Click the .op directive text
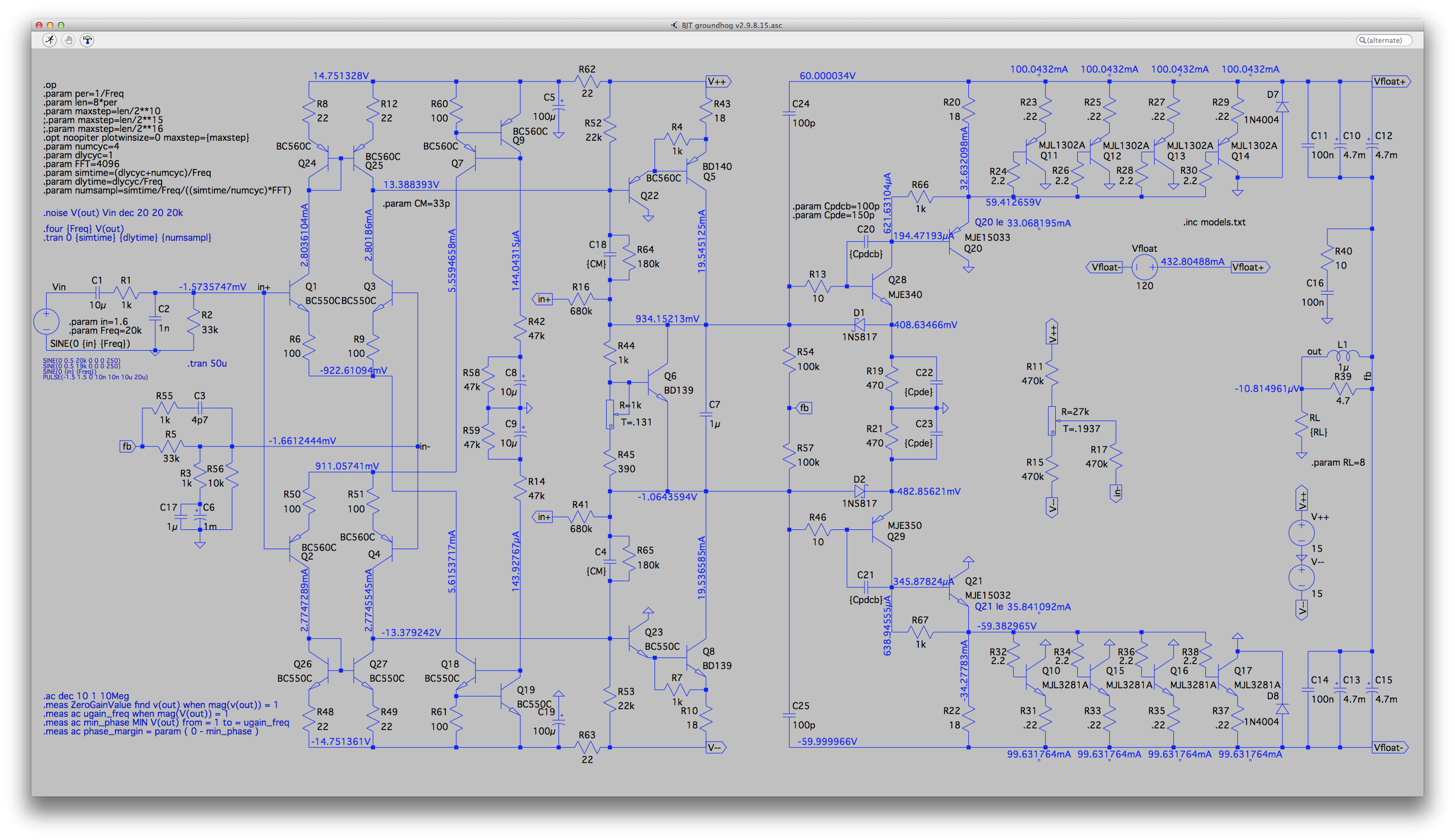This screenshot has width=1455, height=840. [x=49, y=85]
